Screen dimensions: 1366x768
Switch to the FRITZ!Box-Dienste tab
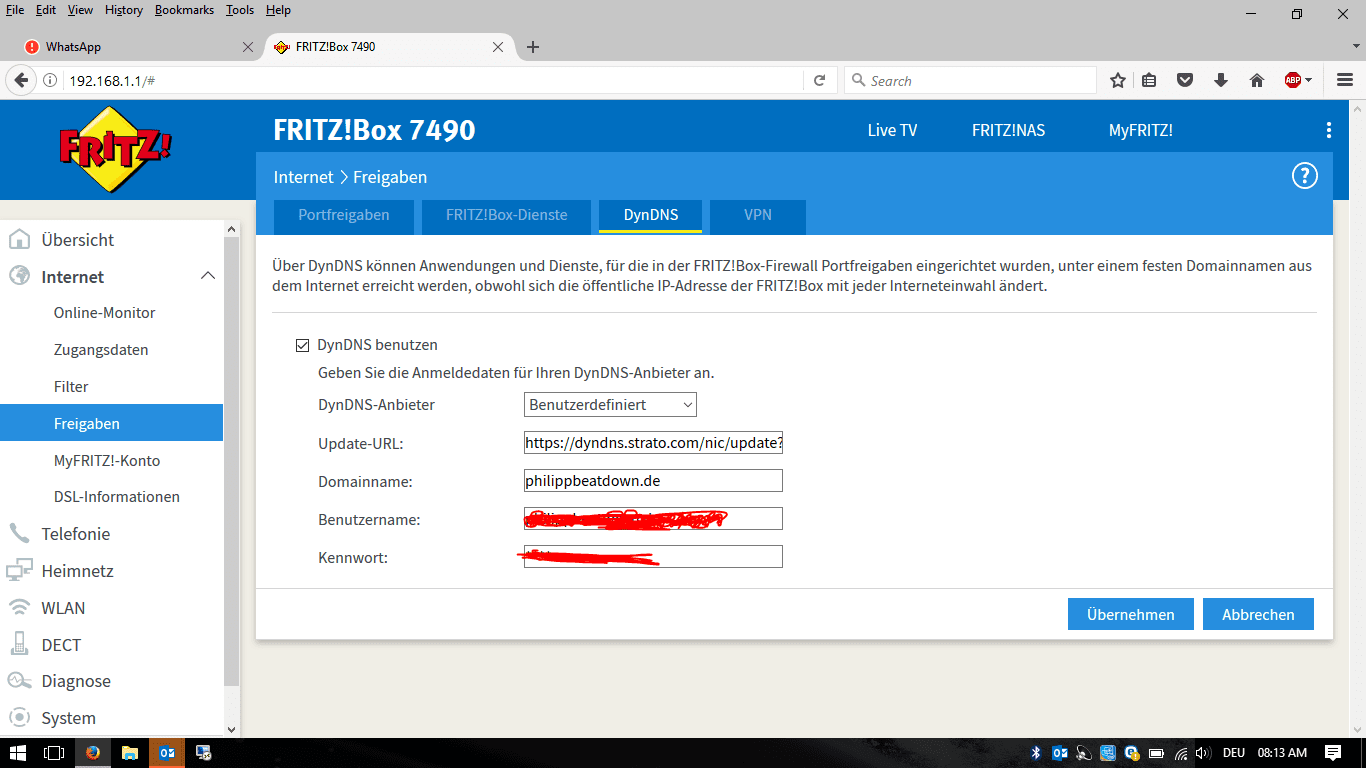coord(507,215)
